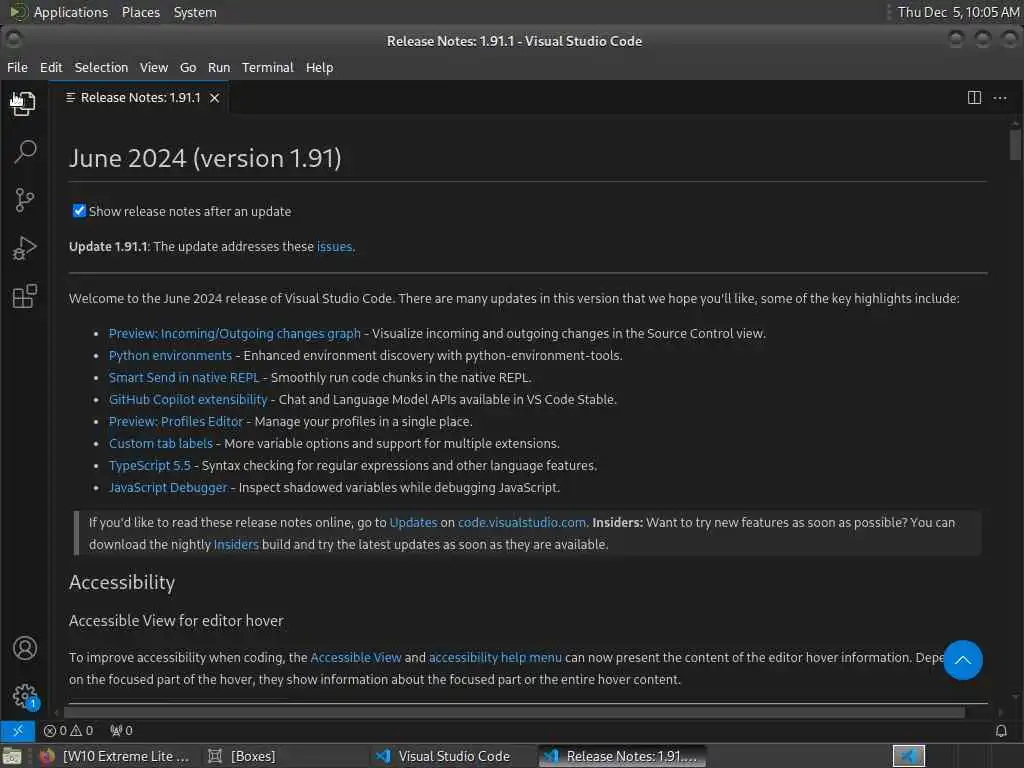The width and height of the screenshot is (1024, 768).
Task: Open the GitHub Copilot extensibility link
Action: (x=188, y=399)
